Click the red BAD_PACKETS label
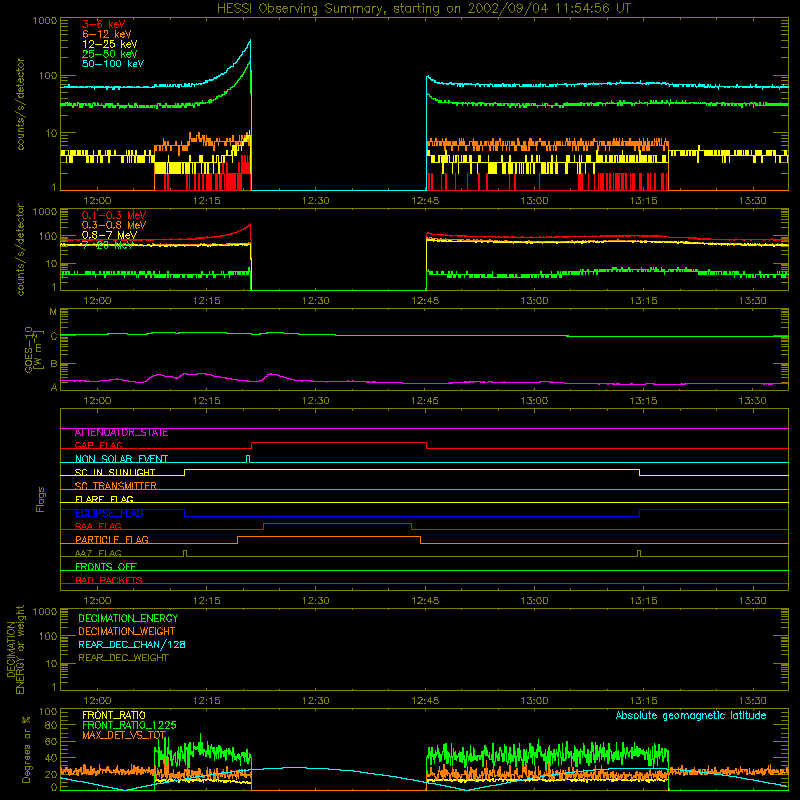Image resolution: width=800 pixels, height=800 pixels. point(109,580)
